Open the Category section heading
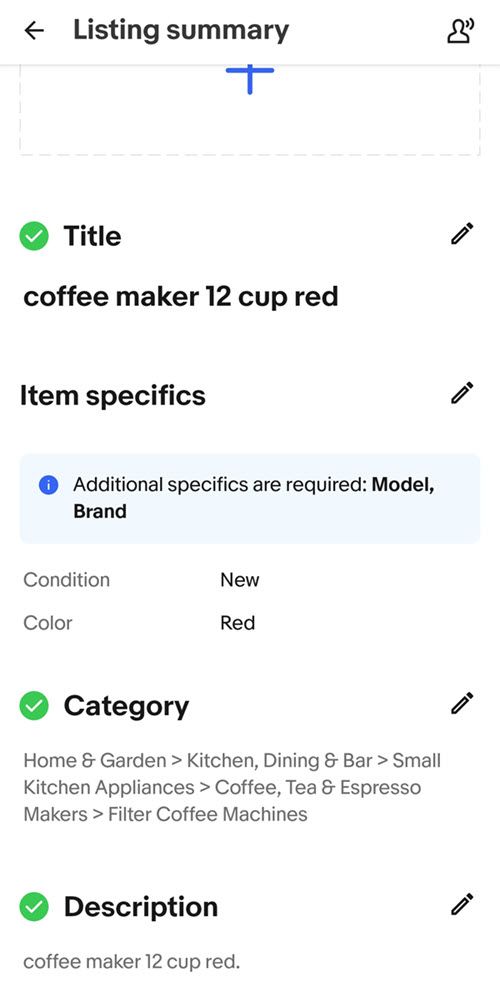Viewport: 500px width, 1007px height. pyautogui.click(x=126, y=706)
